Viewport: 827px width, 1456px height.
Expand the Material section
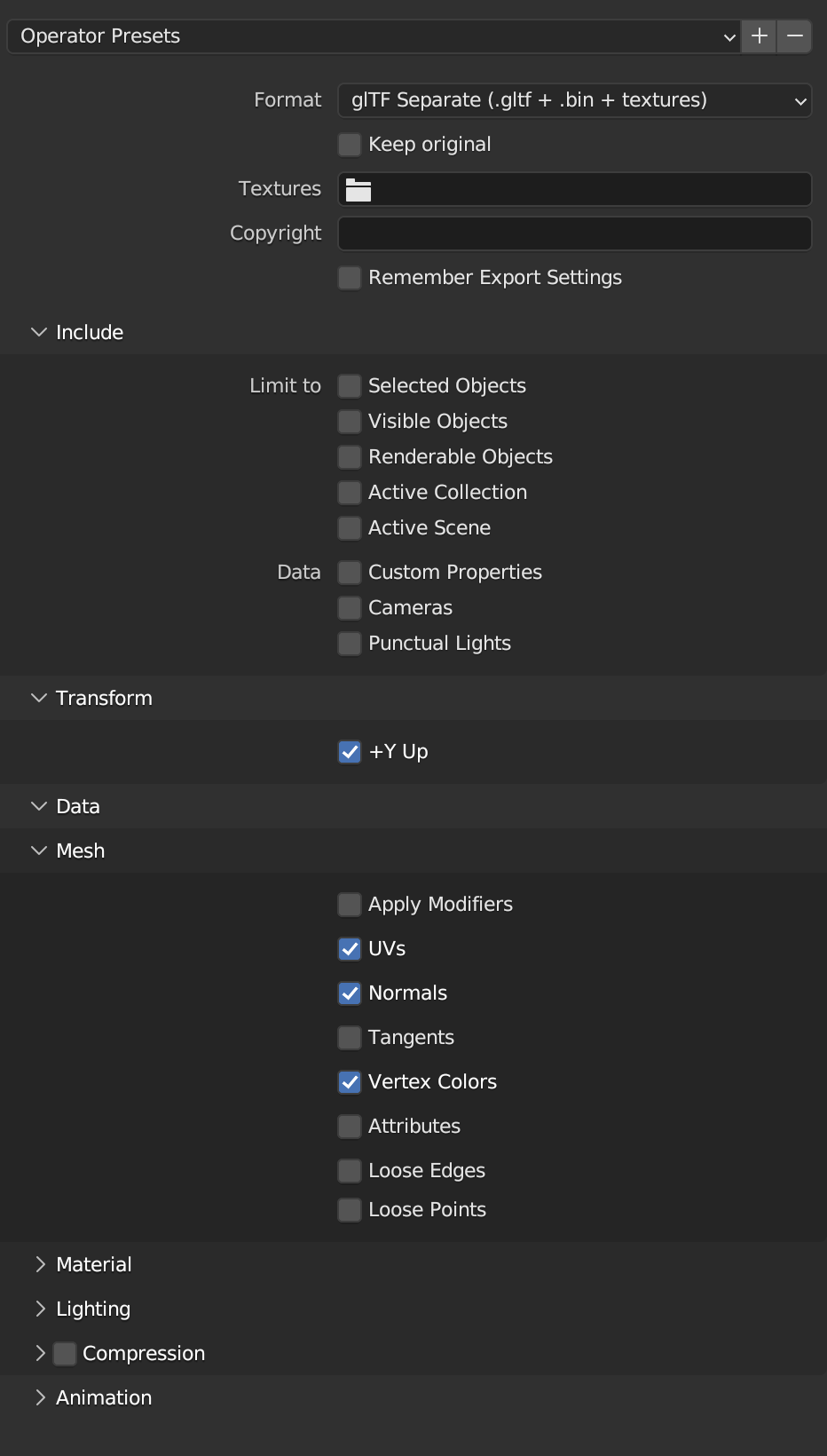93,1264
